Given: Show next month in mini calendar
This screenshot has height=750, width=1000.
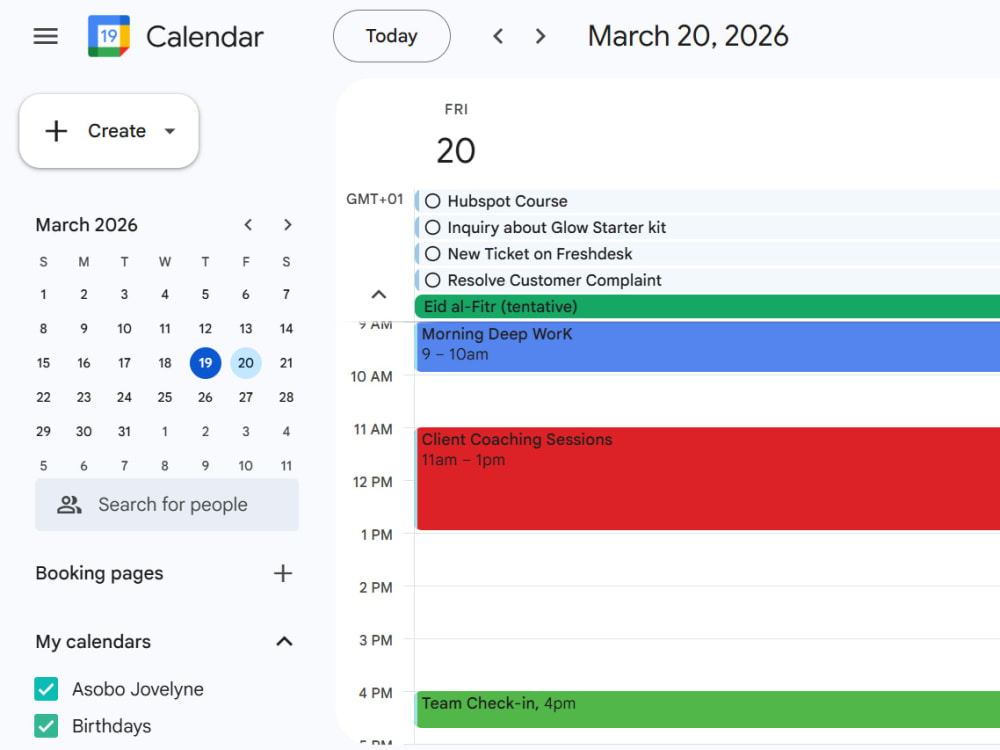Looking at the screenshot, I should tap(288, 225).
